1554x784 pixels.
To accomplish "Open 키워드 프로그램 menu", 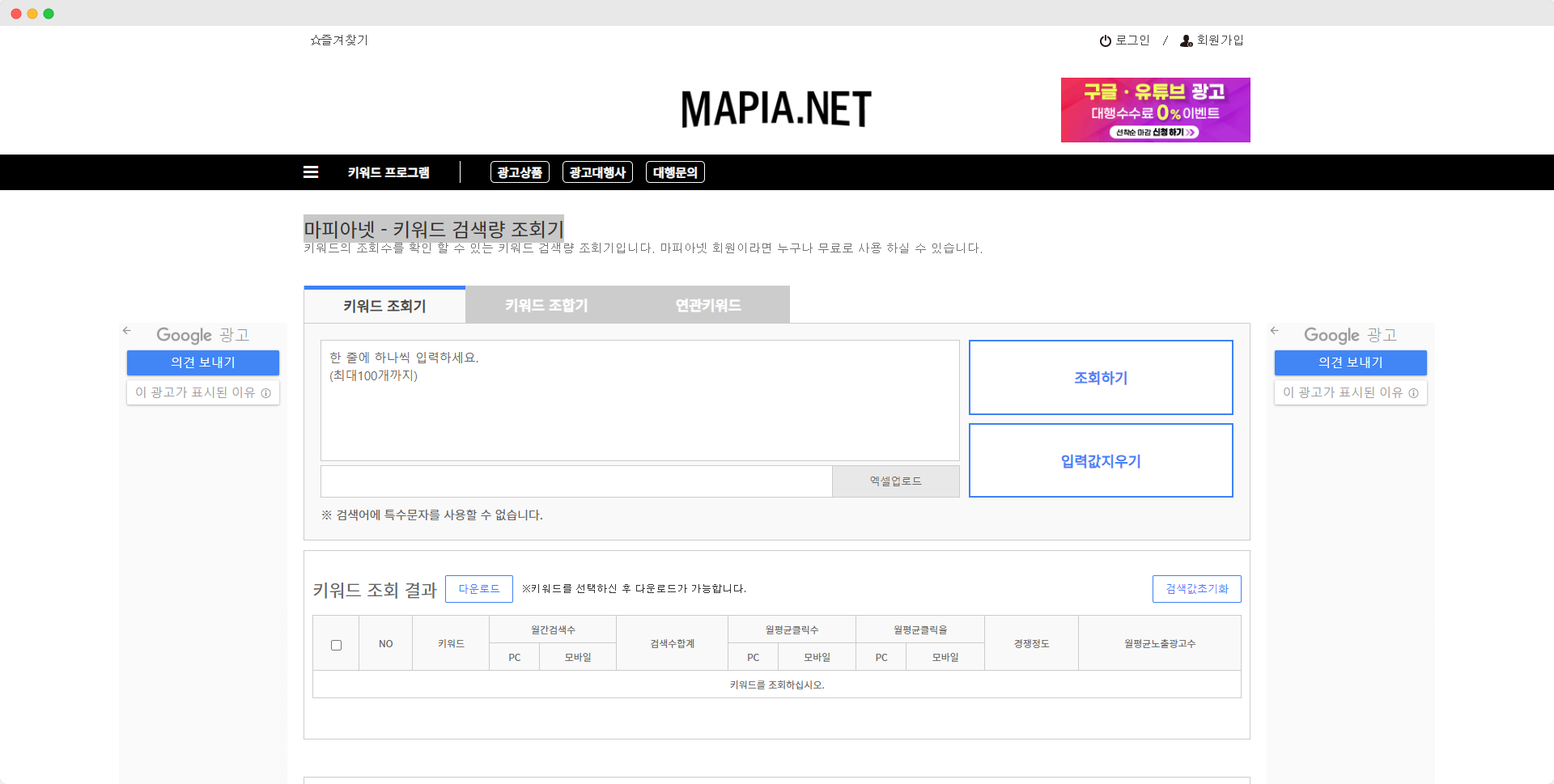I will click(388, 172).
